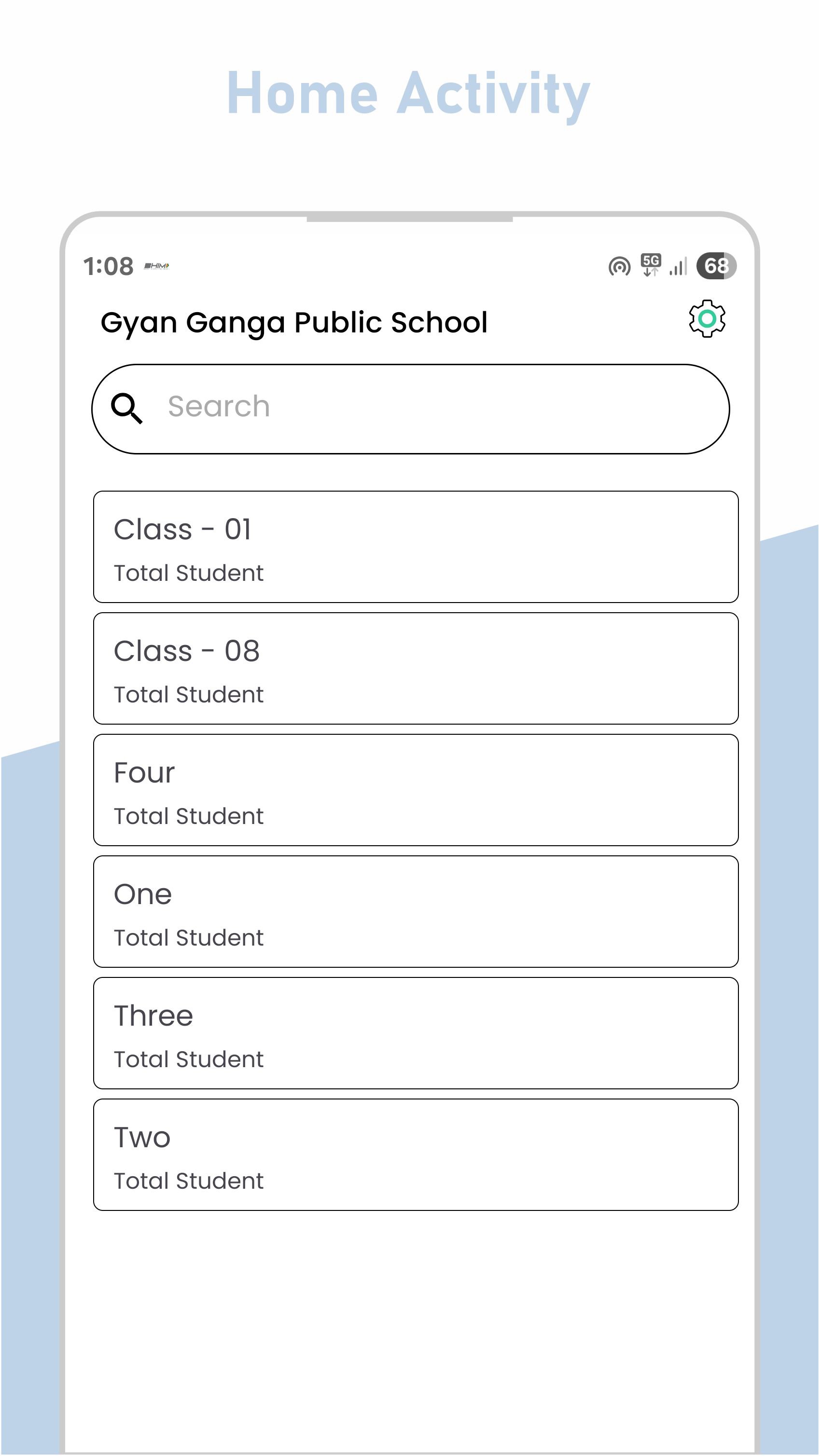This screenshot has width=820, height=1456.
Task: Tap Total Student under Three
Action: tap(188, 1059)
